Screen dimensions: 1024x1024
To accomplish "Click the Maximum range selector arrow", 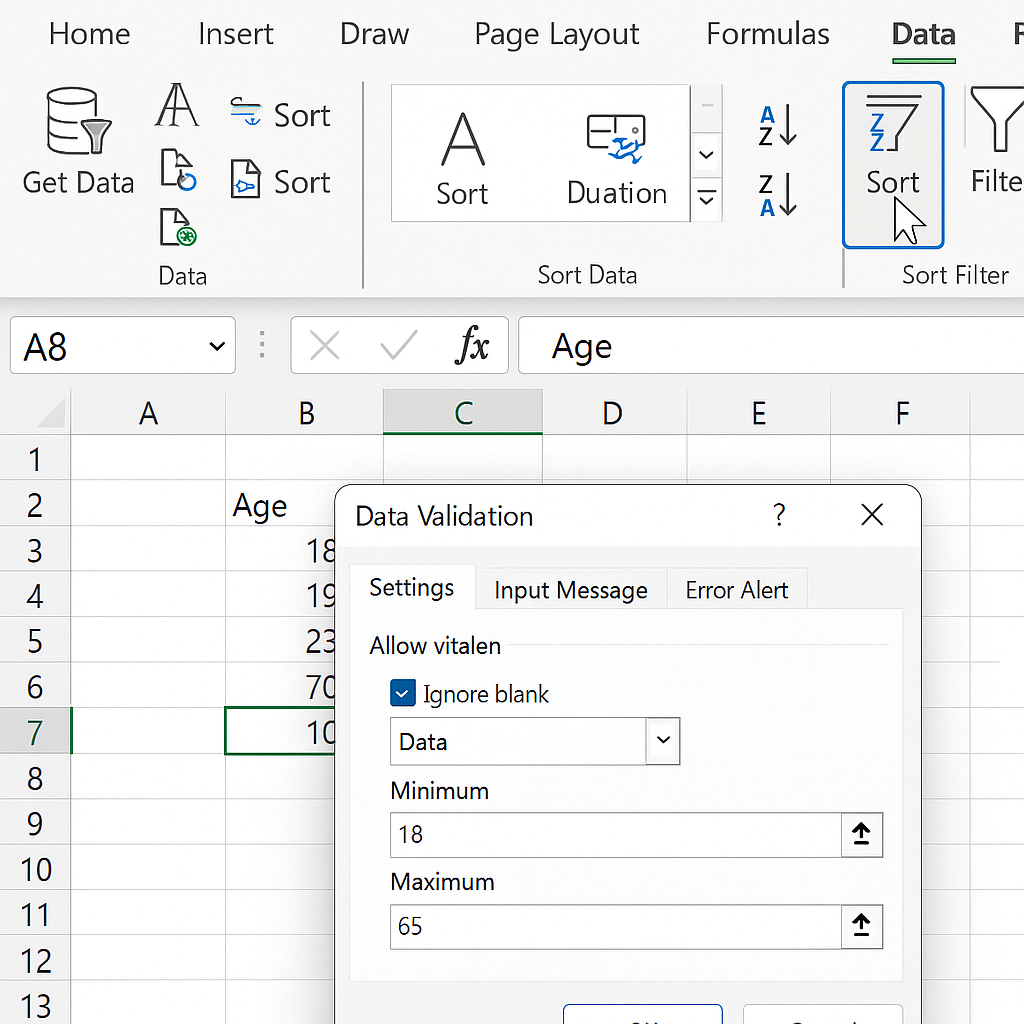I will (861, 927).
